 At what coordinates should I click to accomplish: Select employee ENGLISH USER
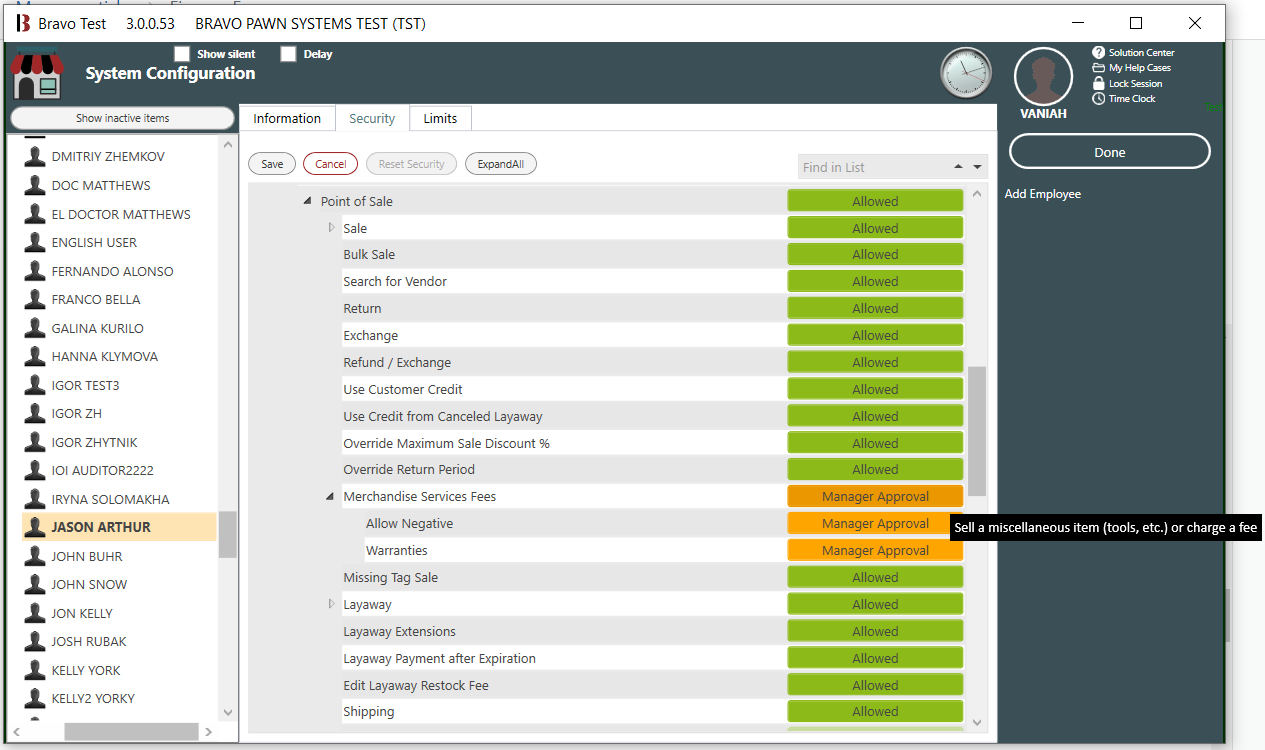[x=94, y=243]
